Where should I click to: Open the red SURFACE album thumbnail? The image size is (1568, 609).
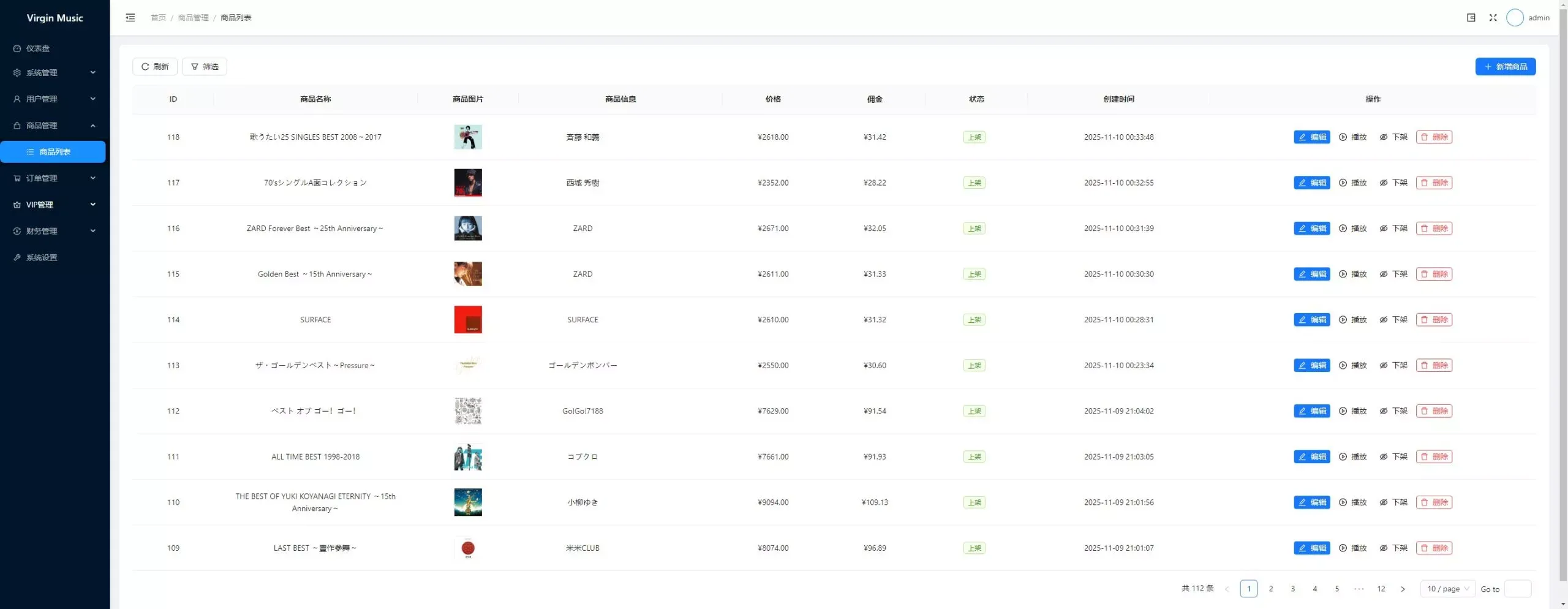(x=468, y=320)
